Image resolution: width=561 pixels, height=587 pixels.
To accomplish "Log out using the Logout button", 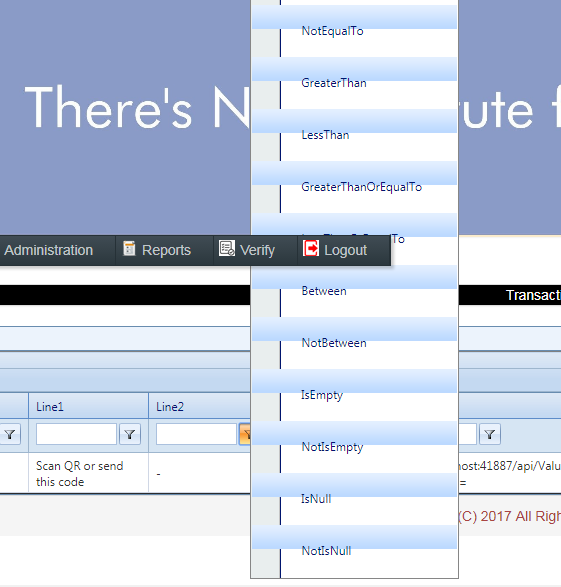I will tap(344, 250).
